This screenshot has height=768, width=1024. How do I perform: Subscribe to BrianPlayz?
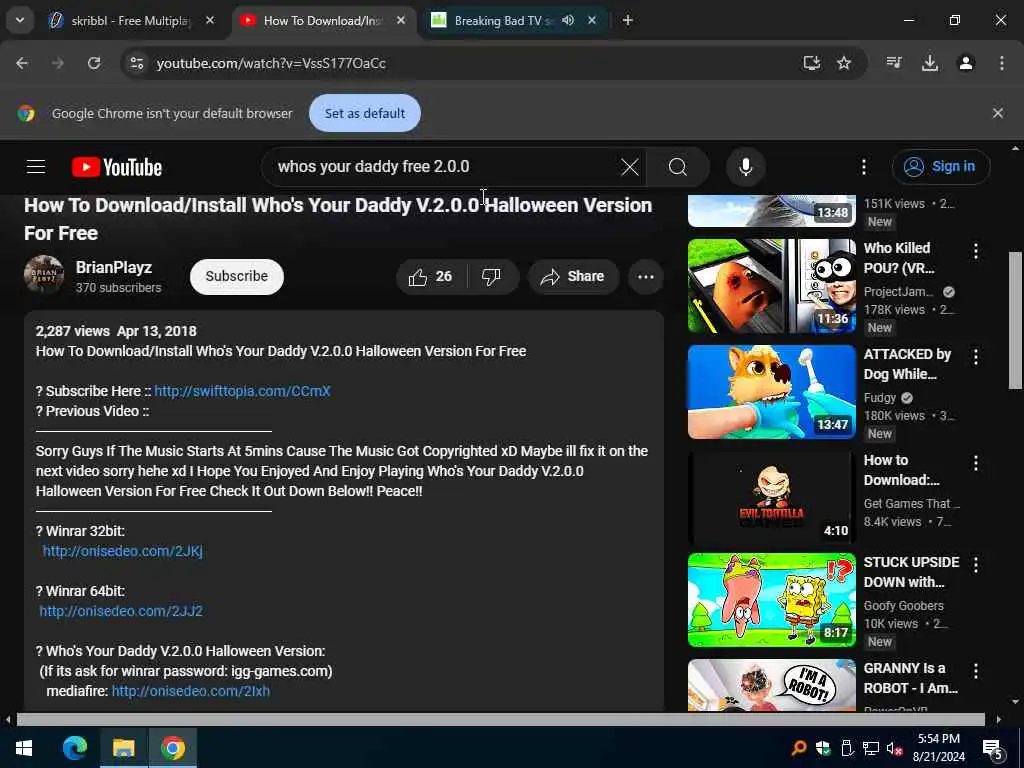236,276
